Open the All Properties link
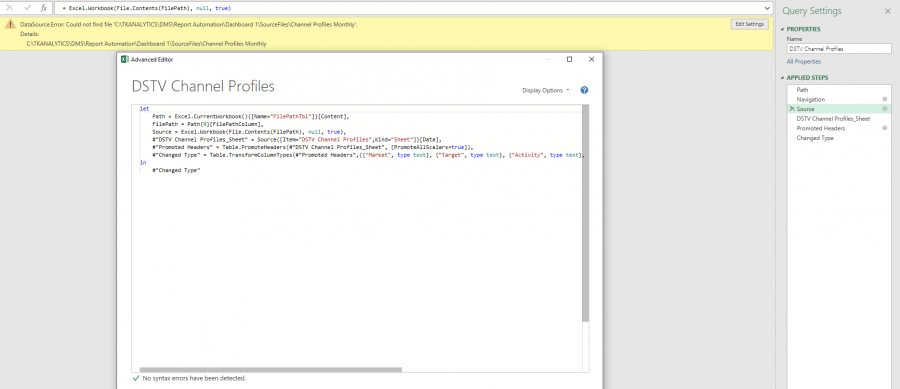900x389 pixels. (x=804, y=61)
